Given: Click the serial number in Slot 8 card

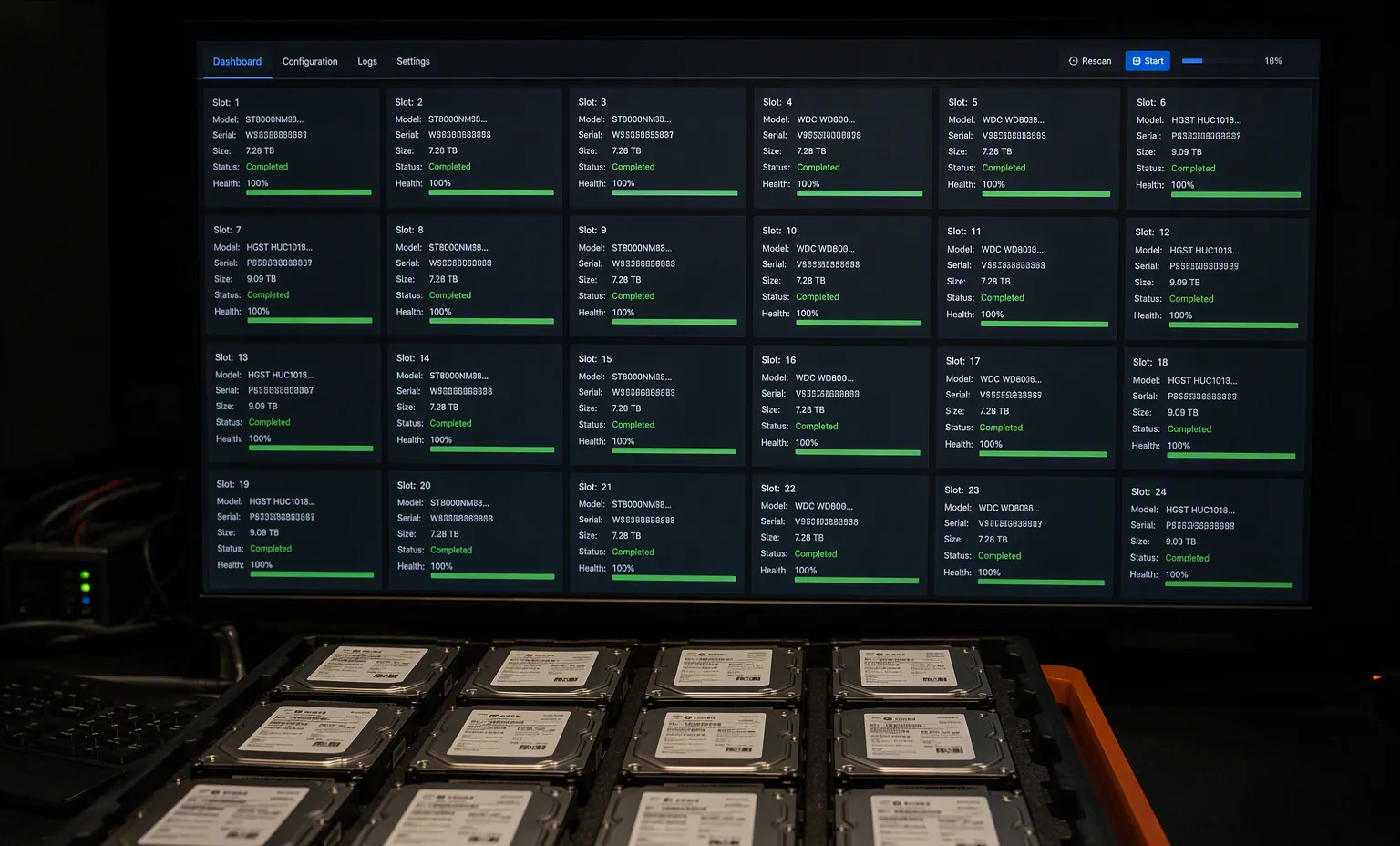Looking at the screenshot, I should click(x=460, y=263).
